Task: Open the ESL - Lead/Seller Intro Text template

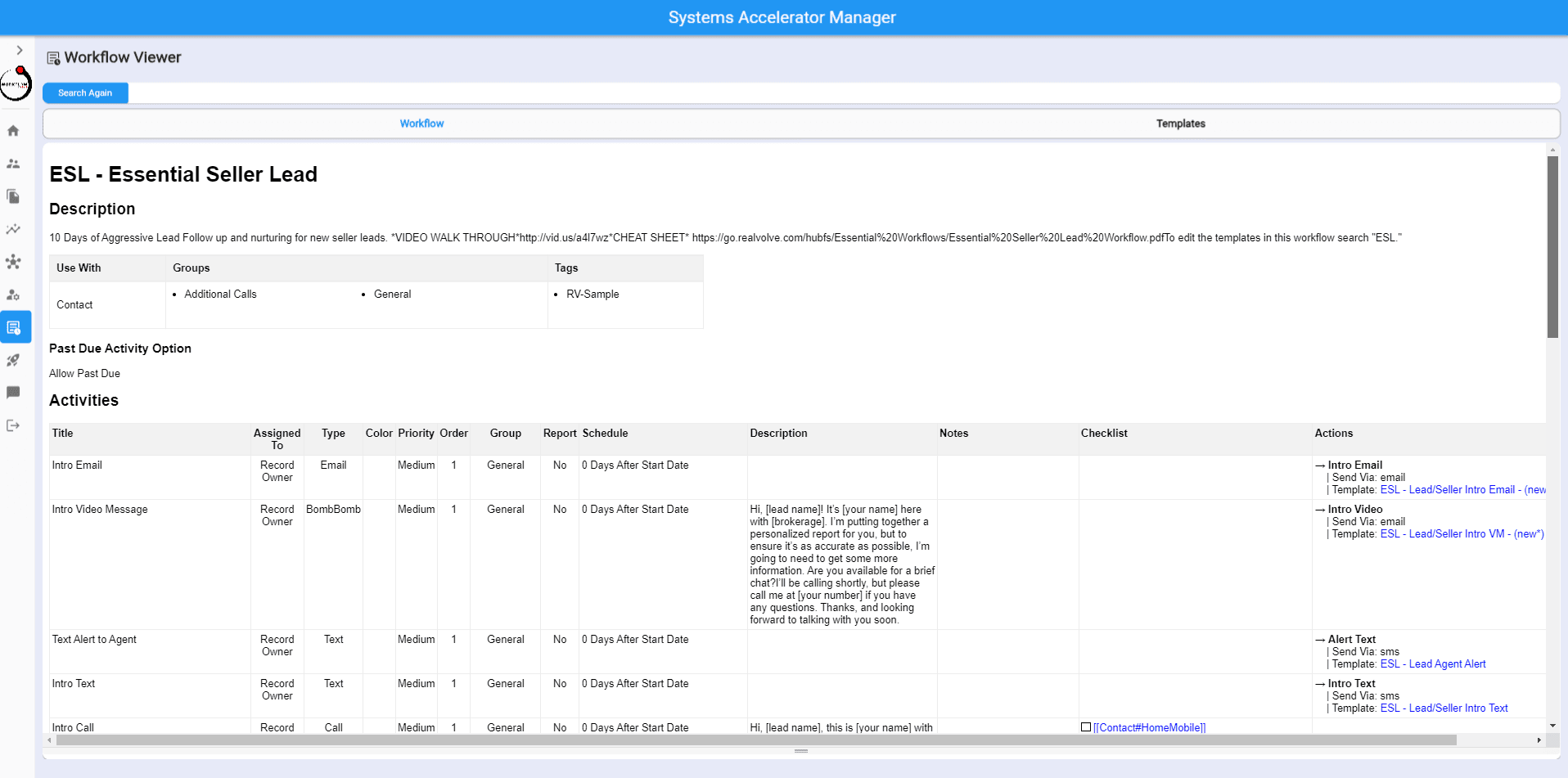Action: 1444,708
